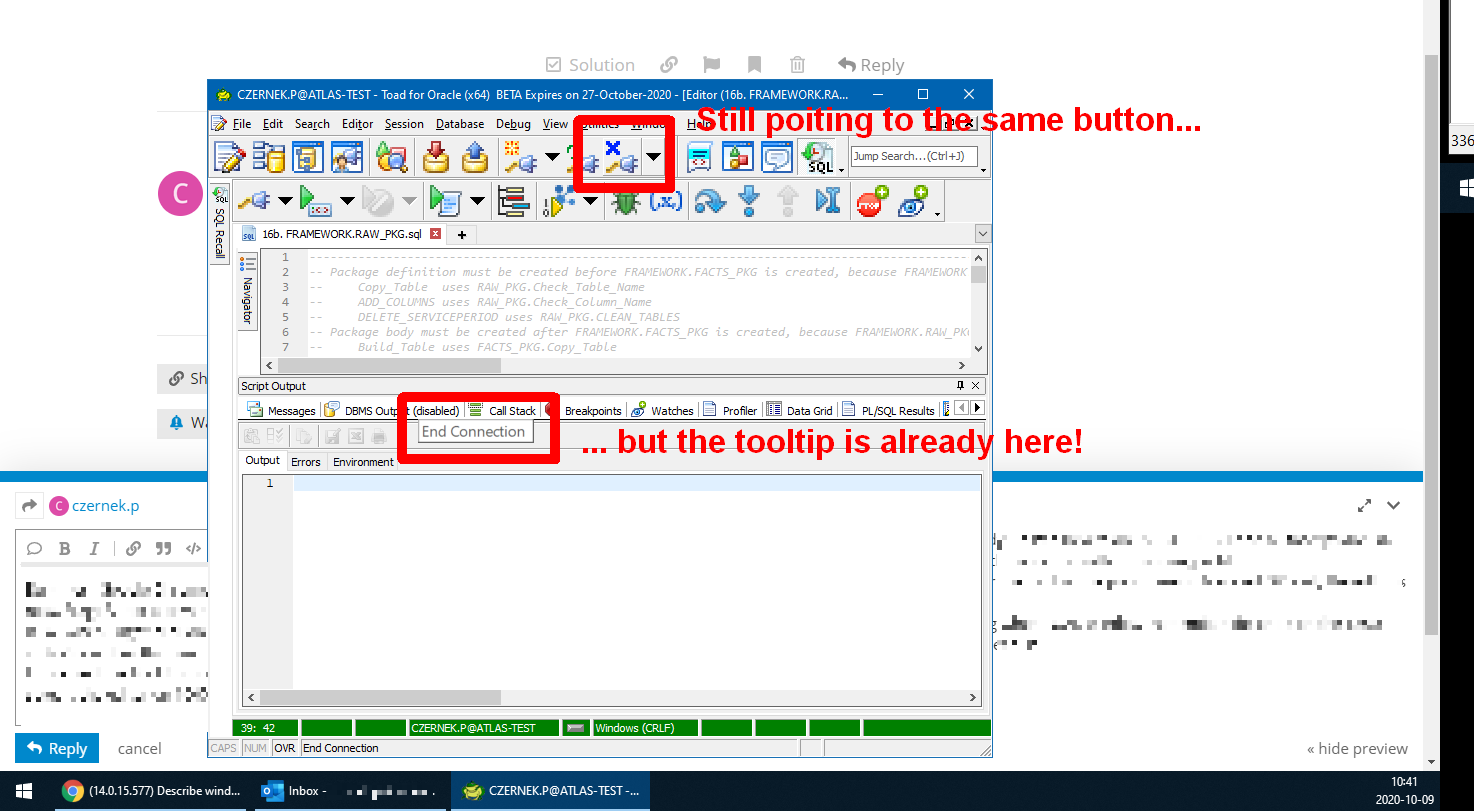This screenshot has width=1474, height=811.
Task: Open the Profiler tab
Action: pyautogui.click(x=730, y=410)
